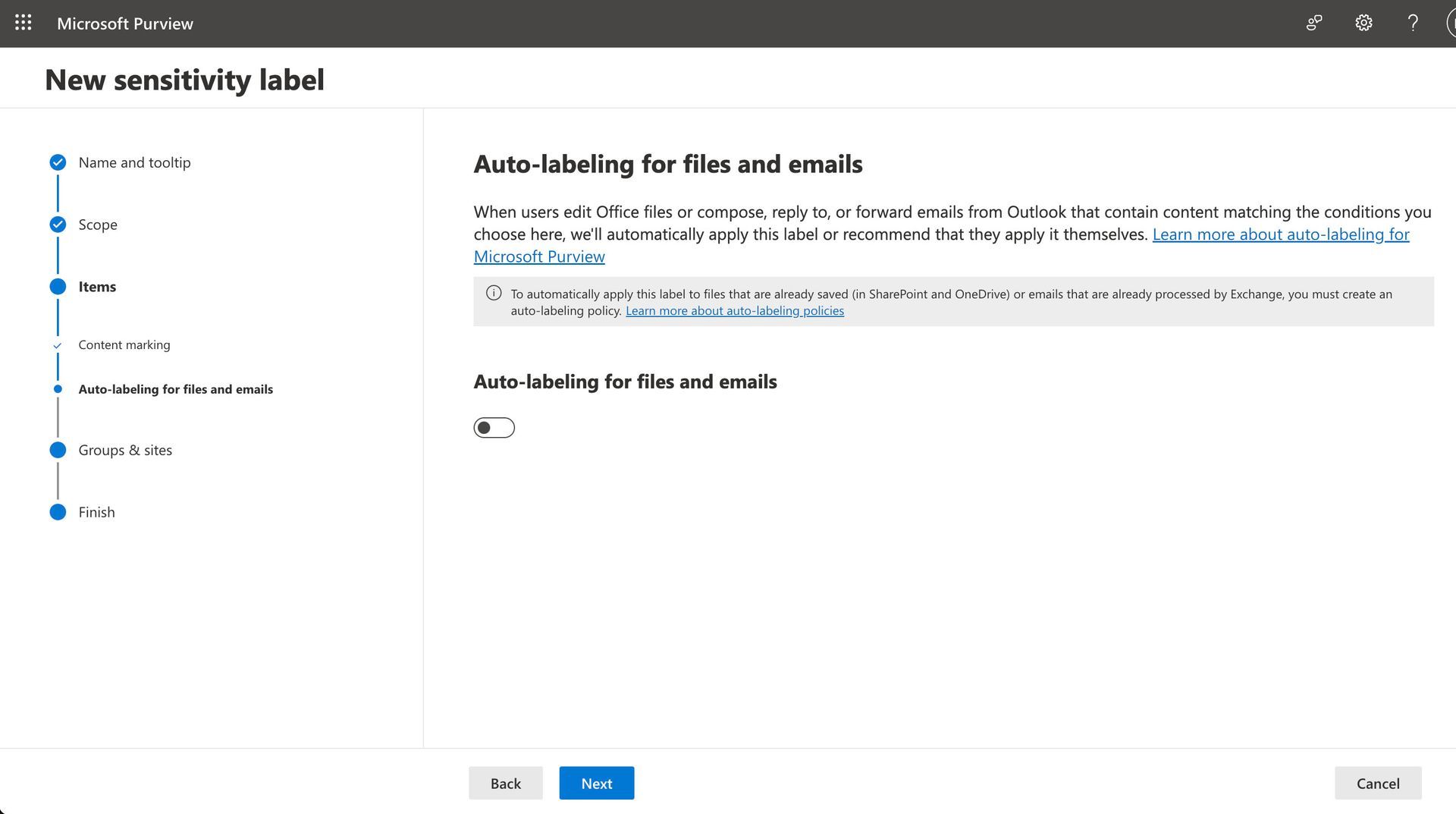Image resolution: width=1456 pixels, height=814 pixels.
Task: Click the checkmark circle for Name and tooltip
Action: (58, 162)
